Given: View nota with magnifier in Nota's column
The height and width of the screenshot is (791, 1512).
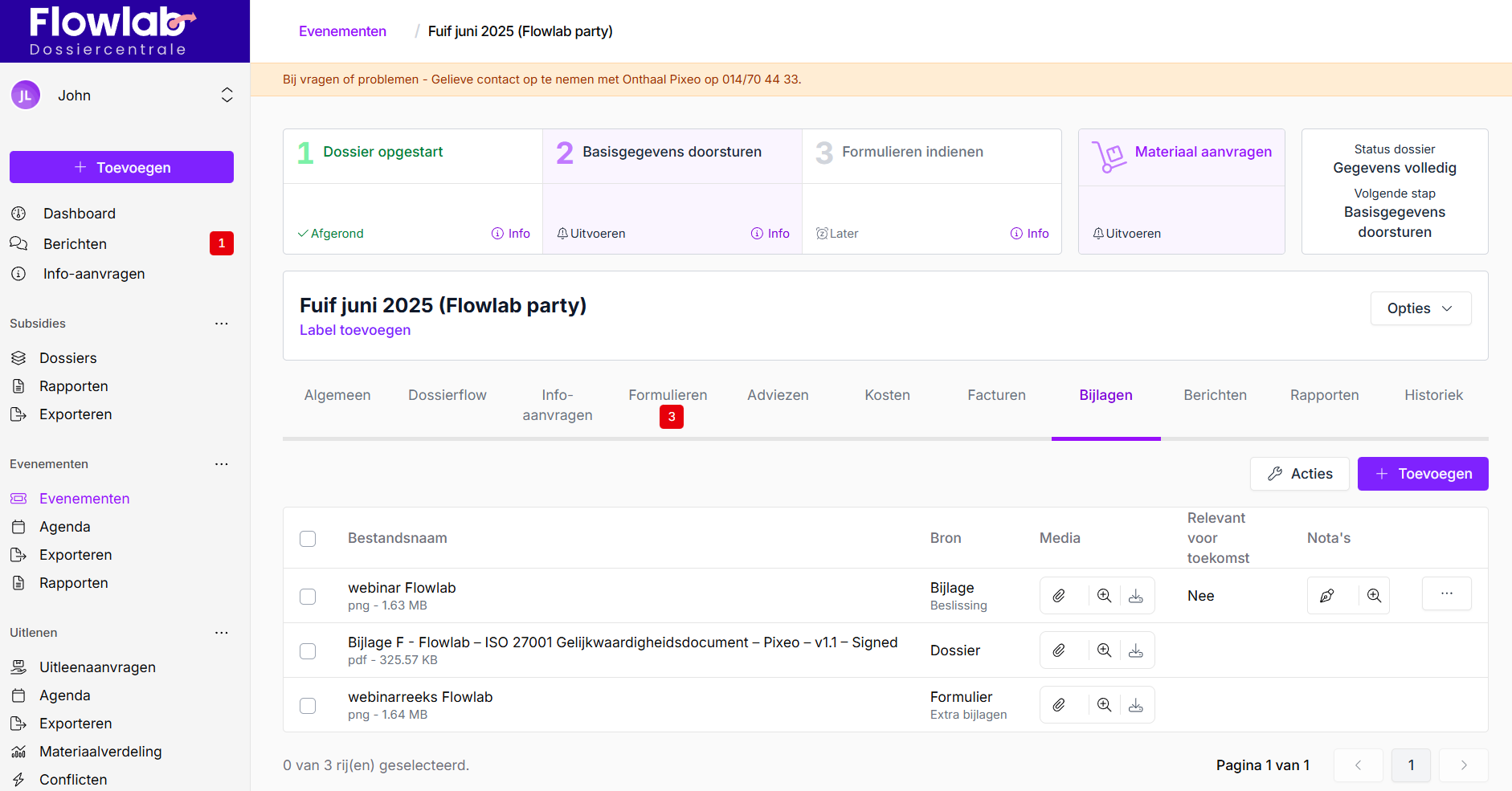Looking at the screenshot, I should click(1375, 596).
